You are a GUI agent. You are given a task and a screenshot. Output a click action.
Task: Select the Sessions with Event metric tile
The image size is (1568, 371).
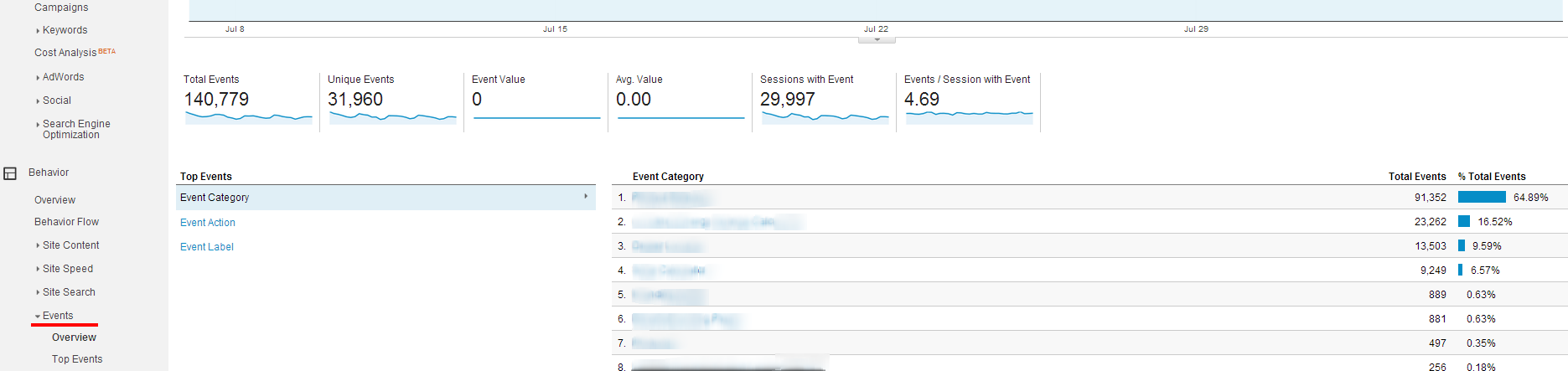pos(824,100)
